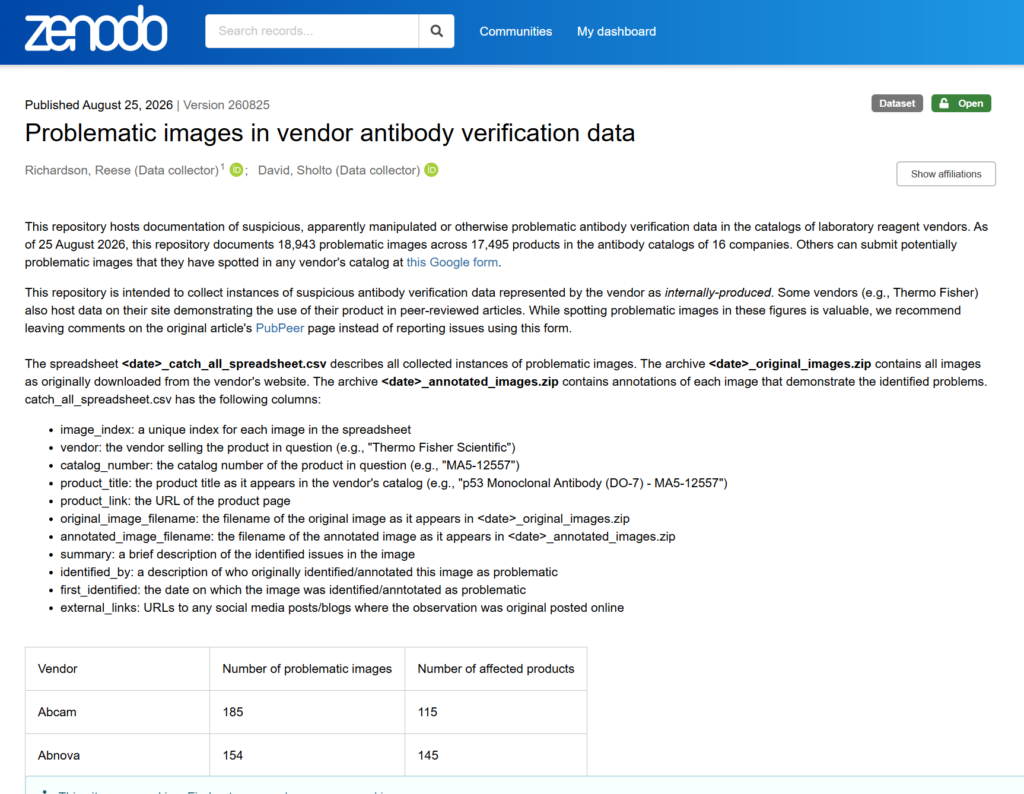Open the Communities menu item
Screen dimensions: 1024x794
point(515,31)
